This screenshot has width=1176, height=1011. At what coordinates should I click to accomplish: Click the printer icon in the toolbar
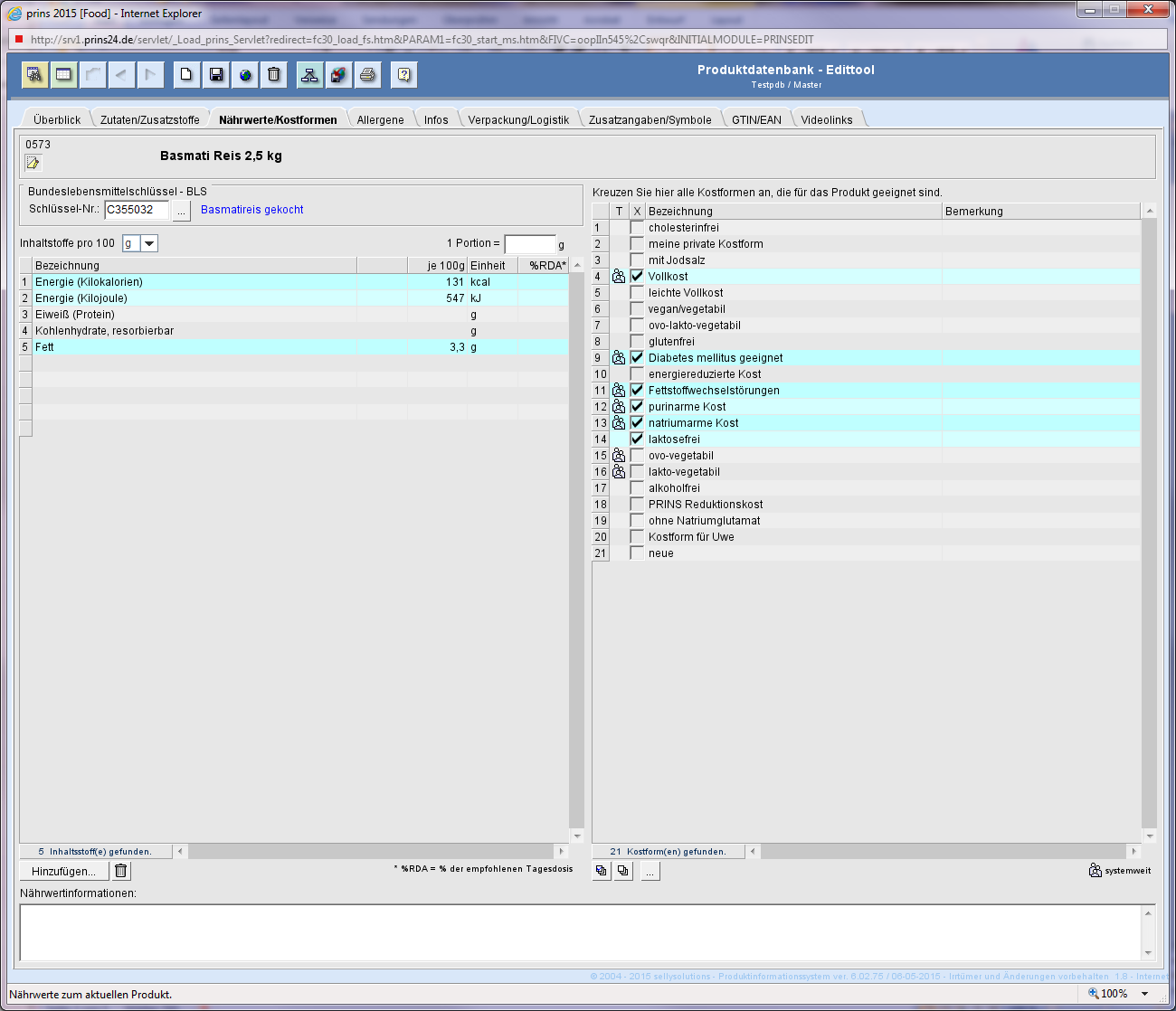(367, 75)
